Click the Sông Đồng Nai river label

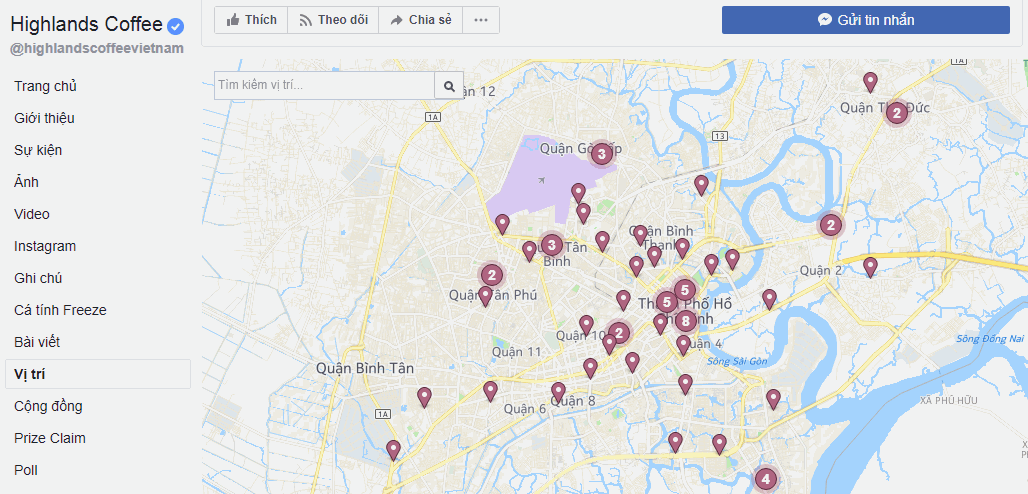(x=989, y=339)
